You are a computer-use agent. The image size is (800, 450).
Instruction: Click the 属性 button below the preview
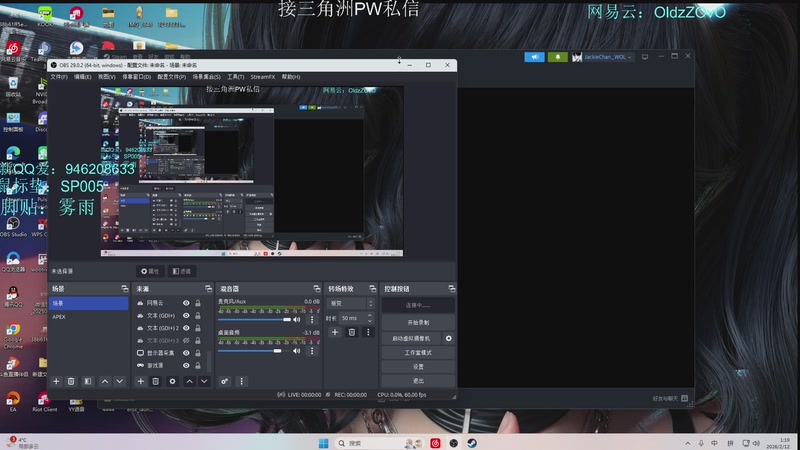point(150,271)
